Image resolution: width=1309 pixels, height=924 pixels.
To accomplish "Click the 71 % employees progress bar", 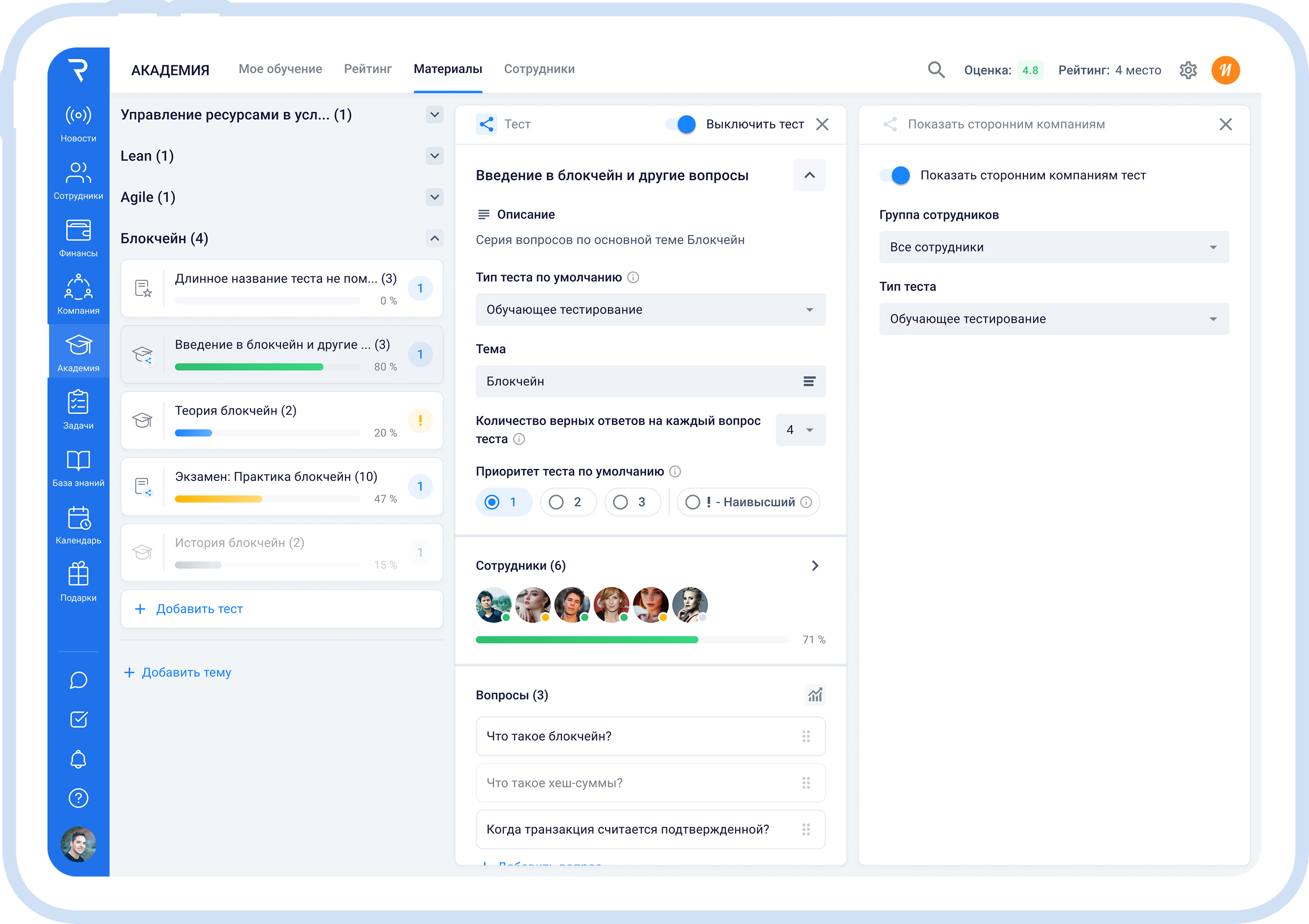I will point(632,640).
